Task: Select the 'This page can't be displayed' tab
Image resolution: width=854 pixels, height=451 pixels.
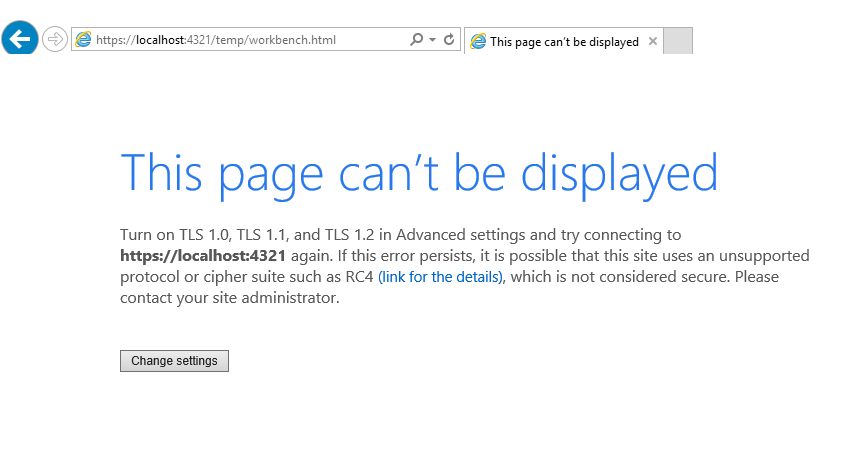Action: click(x=564, y=42)
